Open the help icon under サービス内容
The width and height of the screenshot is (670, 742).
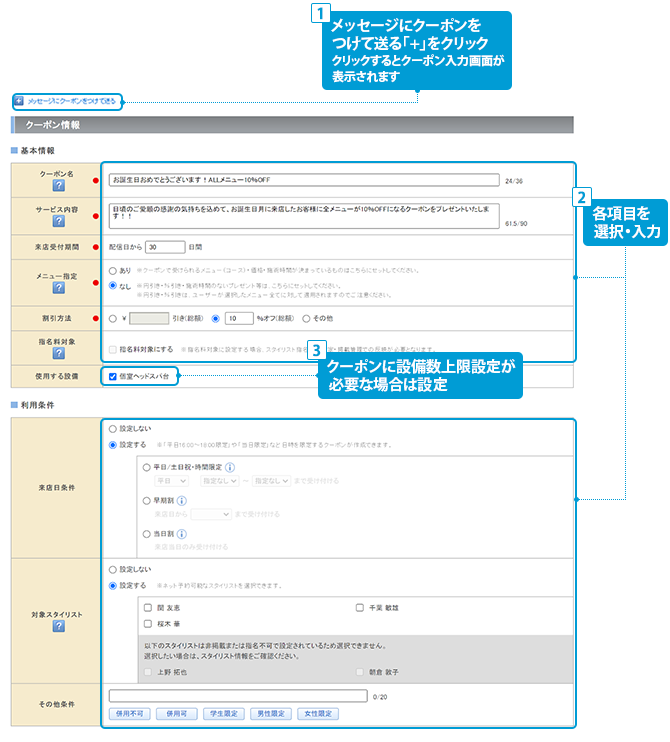59,222
